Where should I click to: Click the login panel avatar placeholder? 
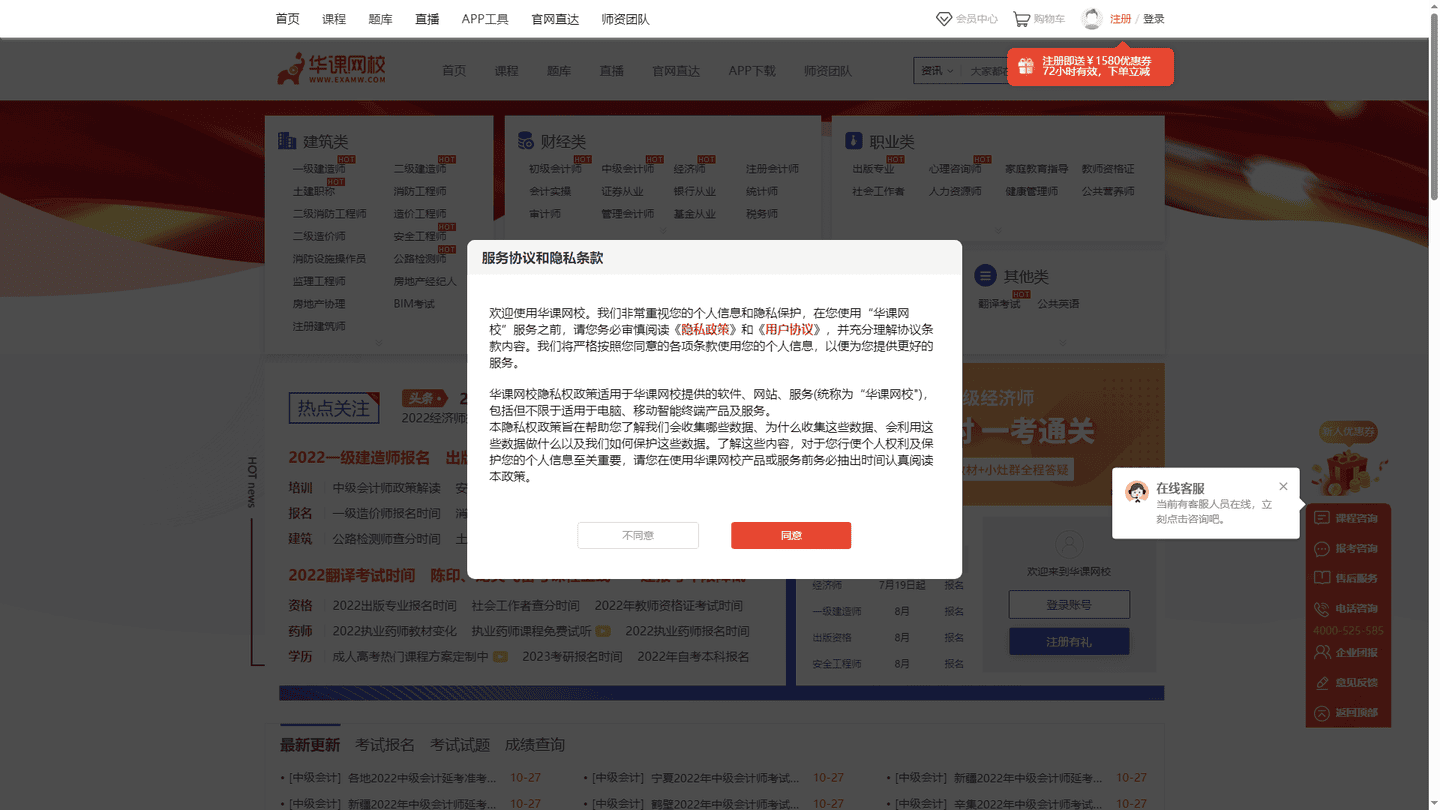[x=1069, y=546]
